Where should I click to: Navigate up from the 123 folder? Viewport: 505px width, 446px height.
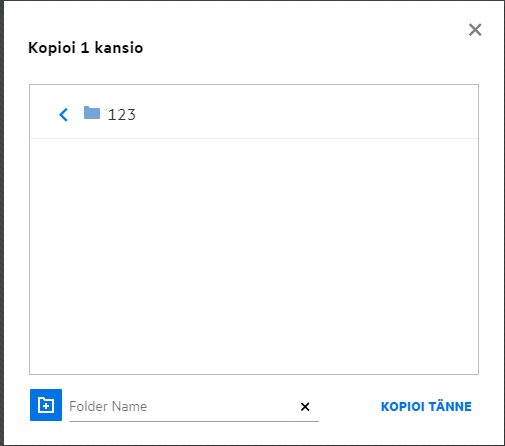[x=63, y=115]
